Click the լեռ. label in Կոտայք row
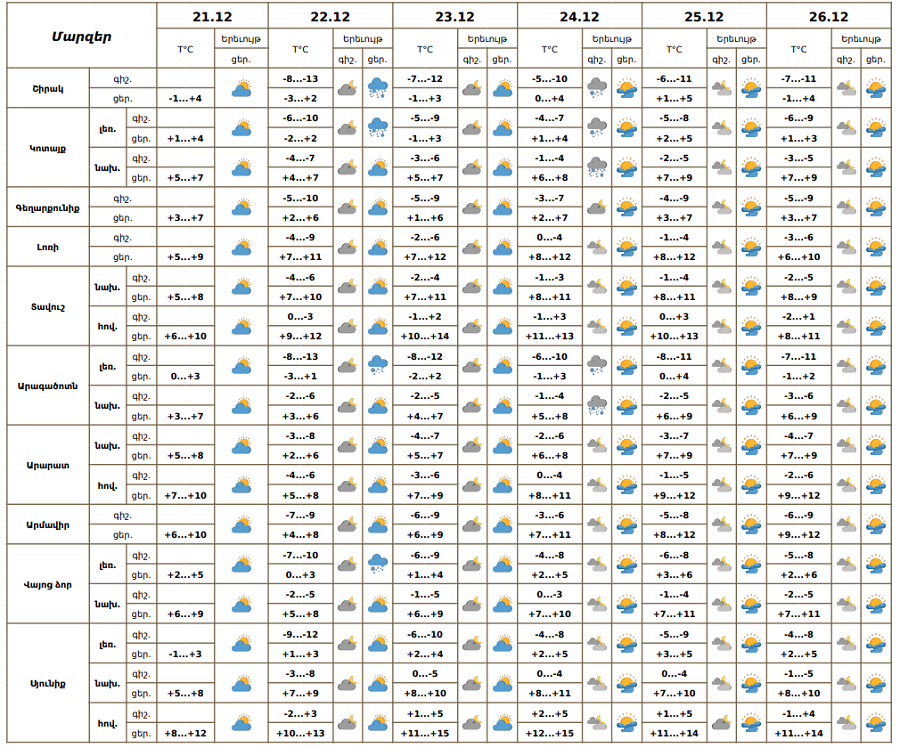The height and width of the screenshot is (748, 900). click(x=108, y=129)
